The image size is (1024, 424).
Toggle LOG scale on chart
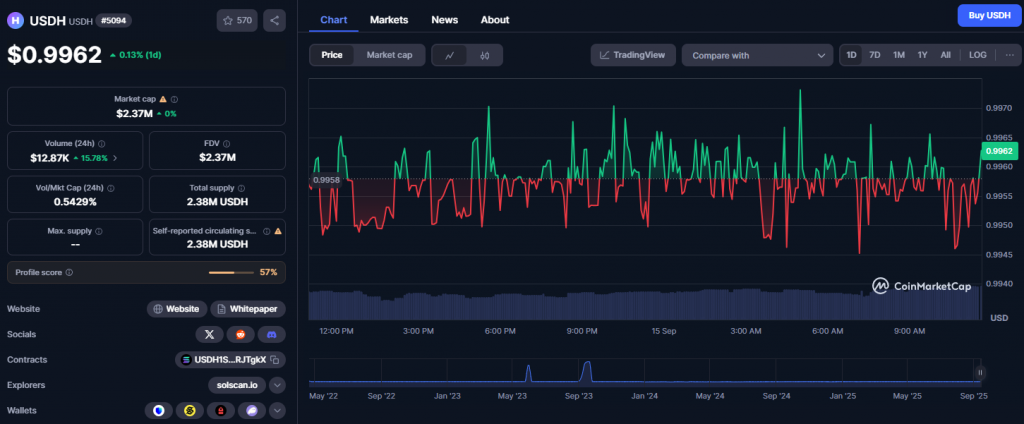(x=978, y=55)
